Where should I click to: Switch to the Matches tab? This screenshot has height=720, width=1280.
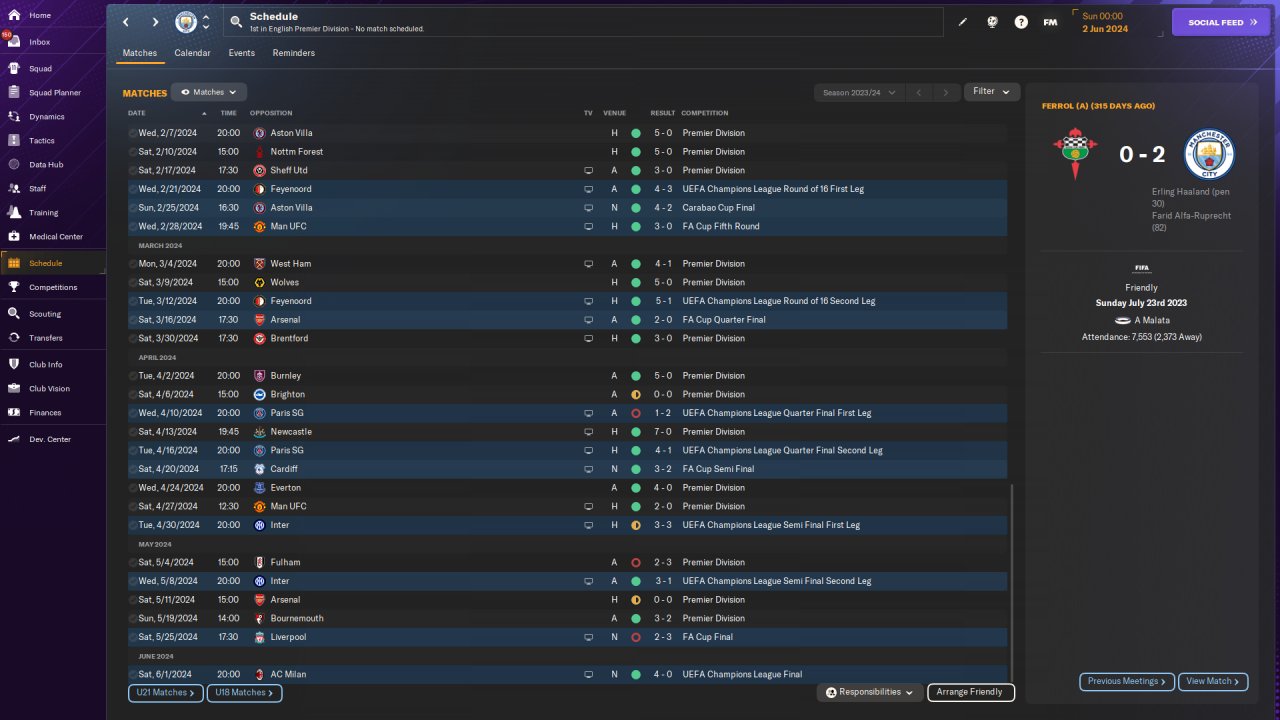pos(140,53)
